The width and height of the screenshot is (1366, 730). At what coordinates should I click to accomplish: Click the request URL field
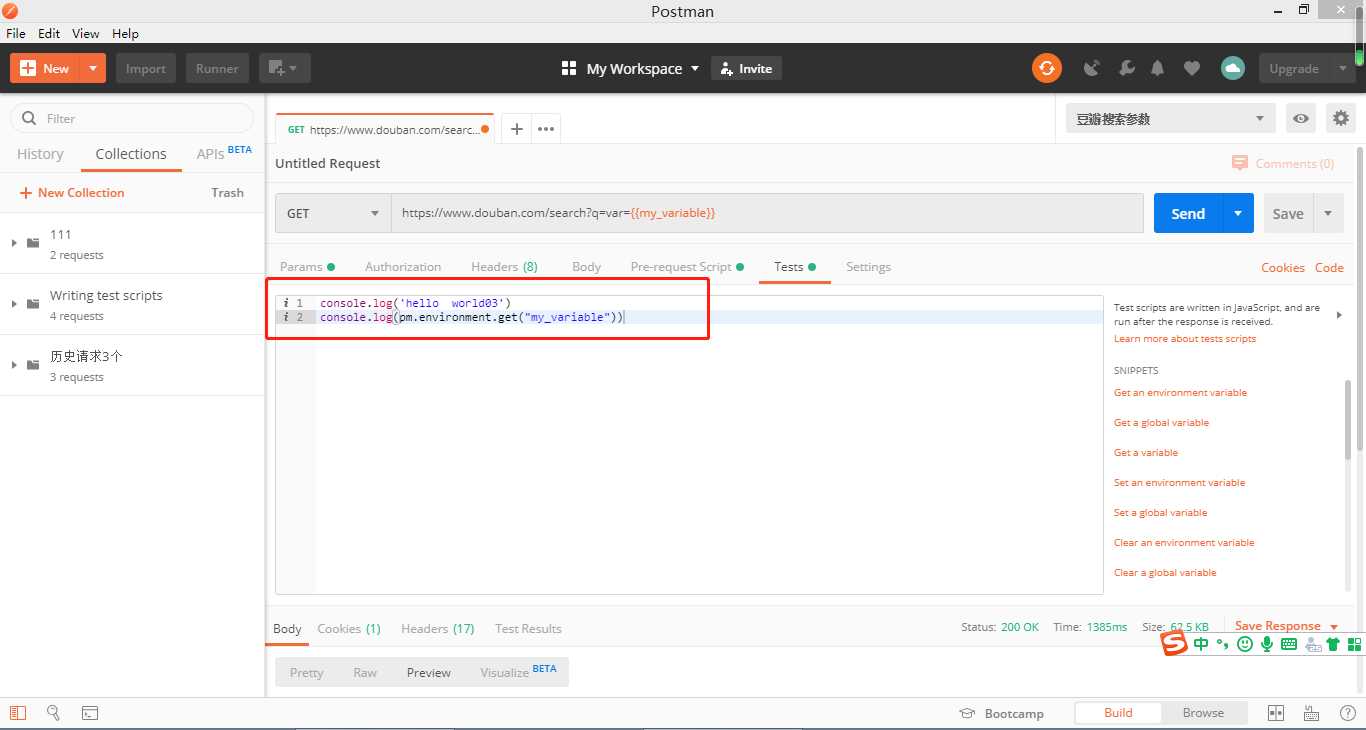tap(767, 213)
